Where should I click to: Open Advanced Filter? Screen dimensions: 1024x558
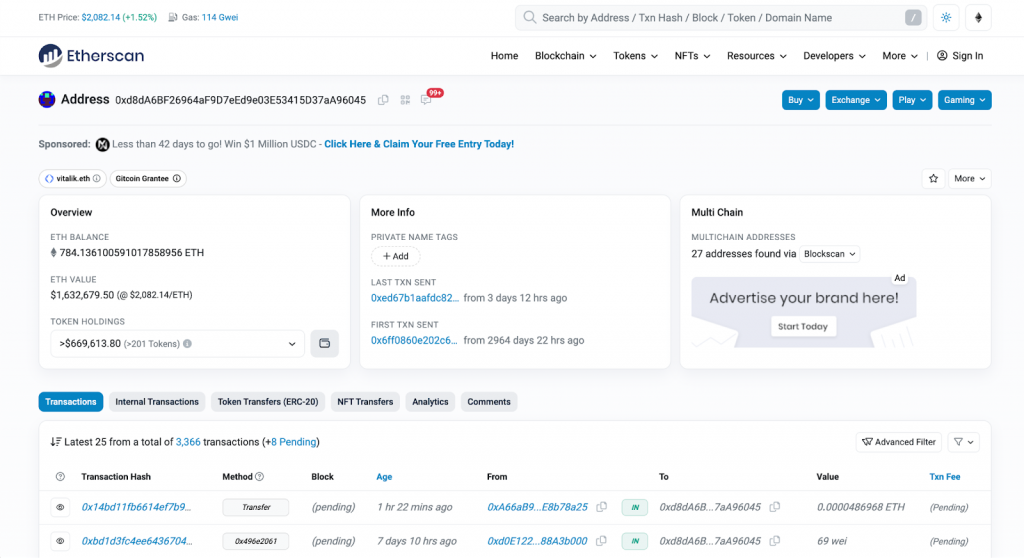pyautogui.click(x=899, y=442)
